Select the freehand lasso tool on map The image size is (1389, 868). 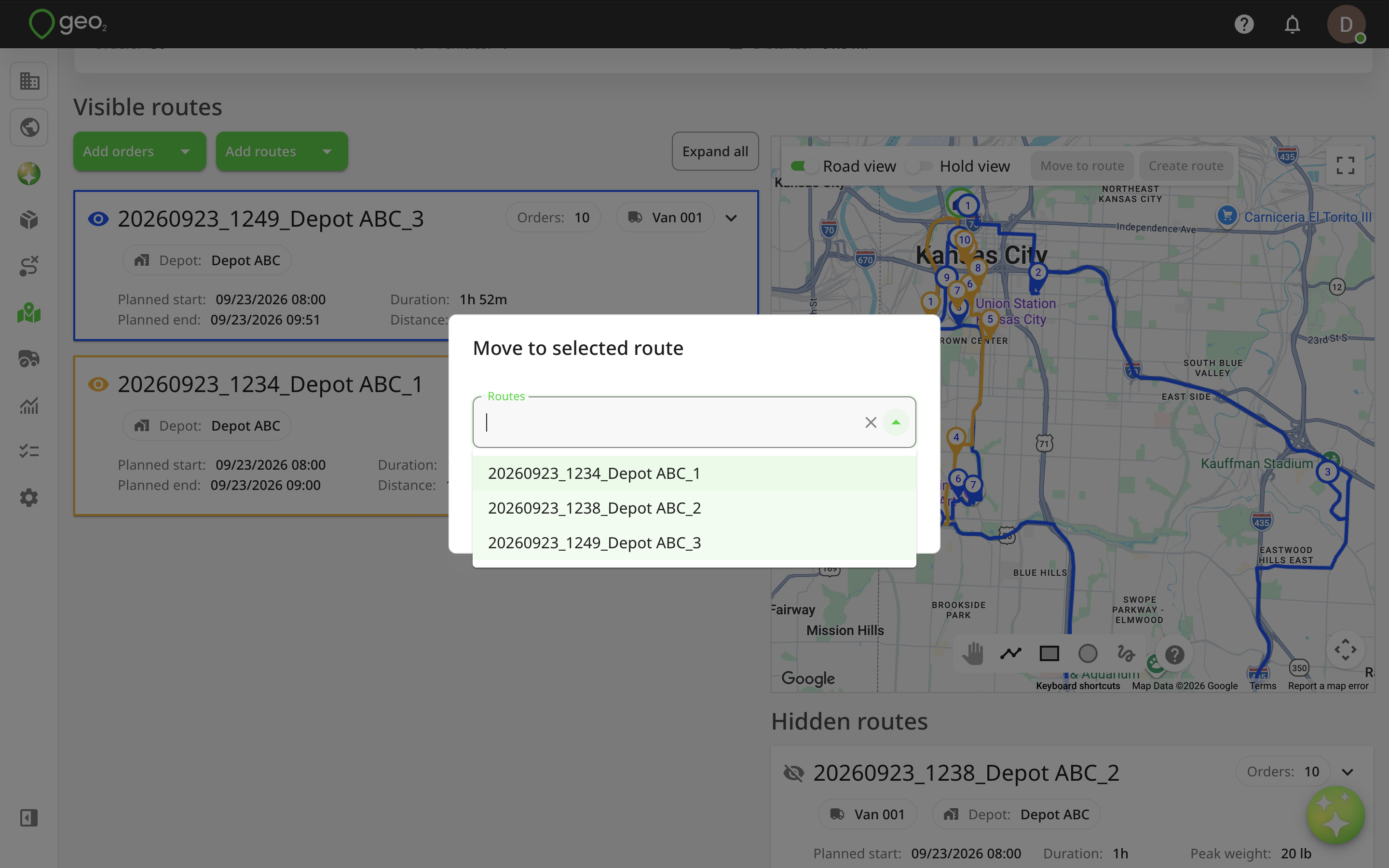[1126, 653]
